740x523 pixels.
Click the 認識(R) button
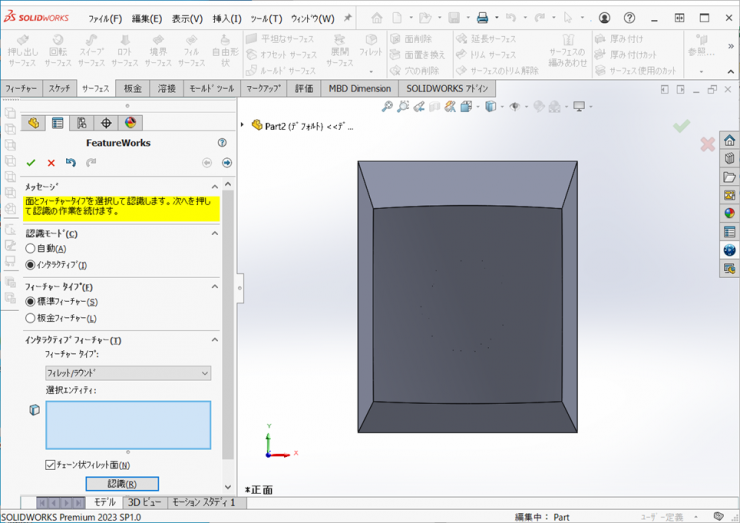click(x=121, y=484)
